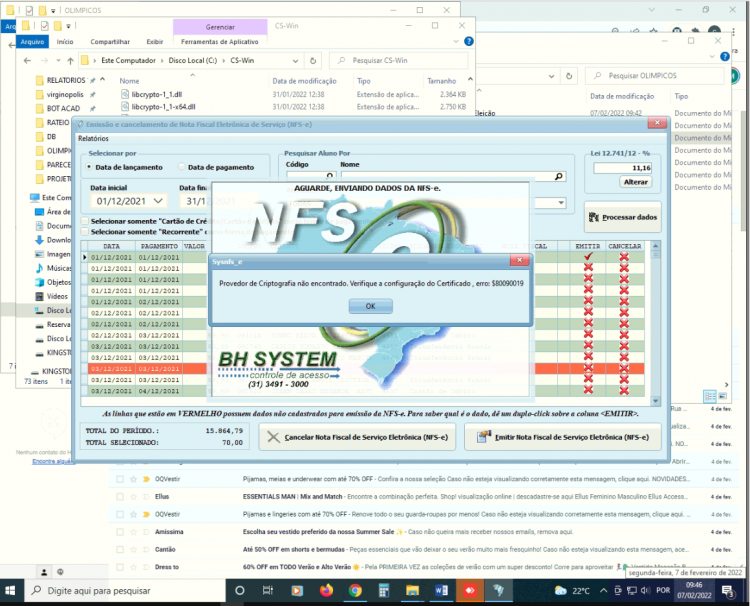Click Emitir Nota Fiscal de Serviço Eletrônica

[x=562, y=437]
